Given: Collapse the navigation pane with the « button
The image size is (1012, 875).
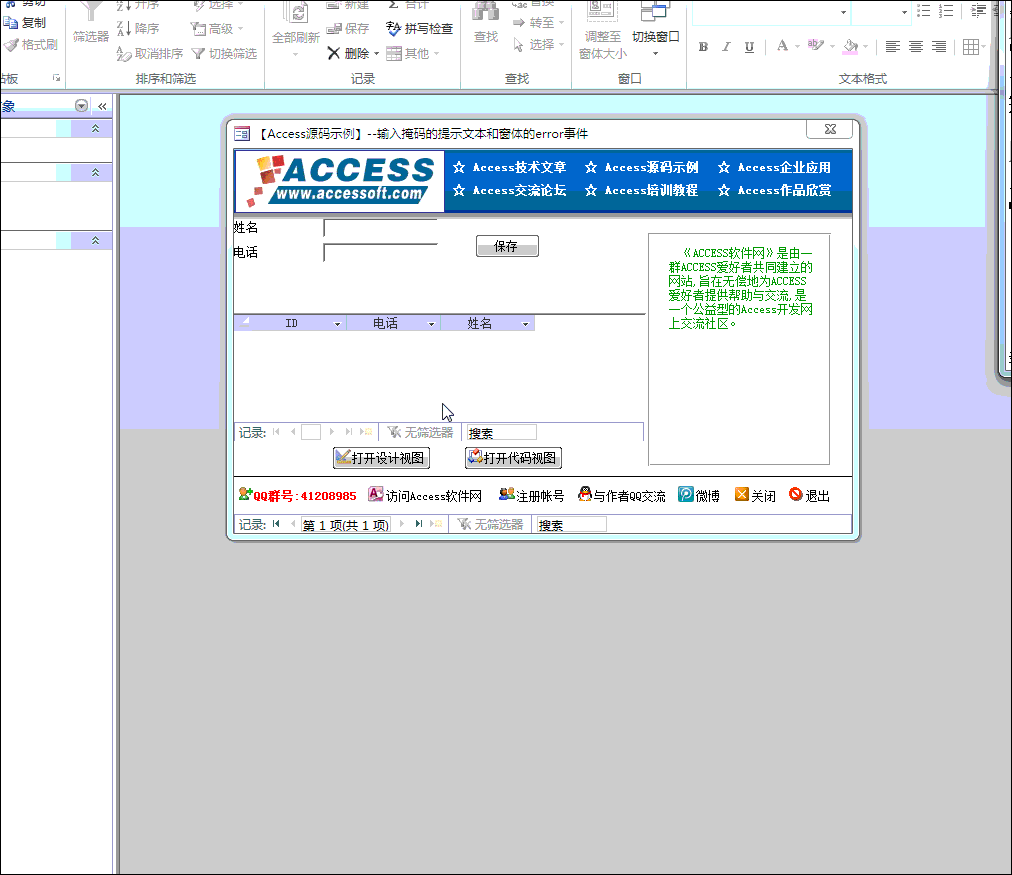Looking at the screenshot, I should pos(102,106).
